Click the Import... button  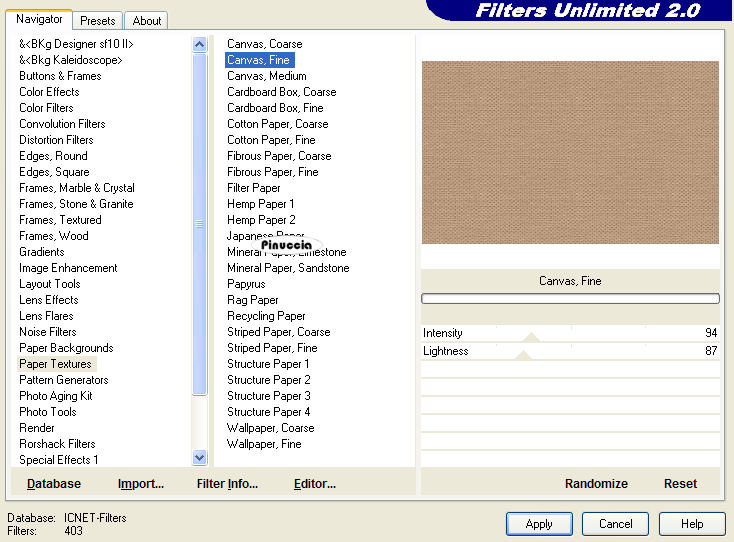coord(141,483)
